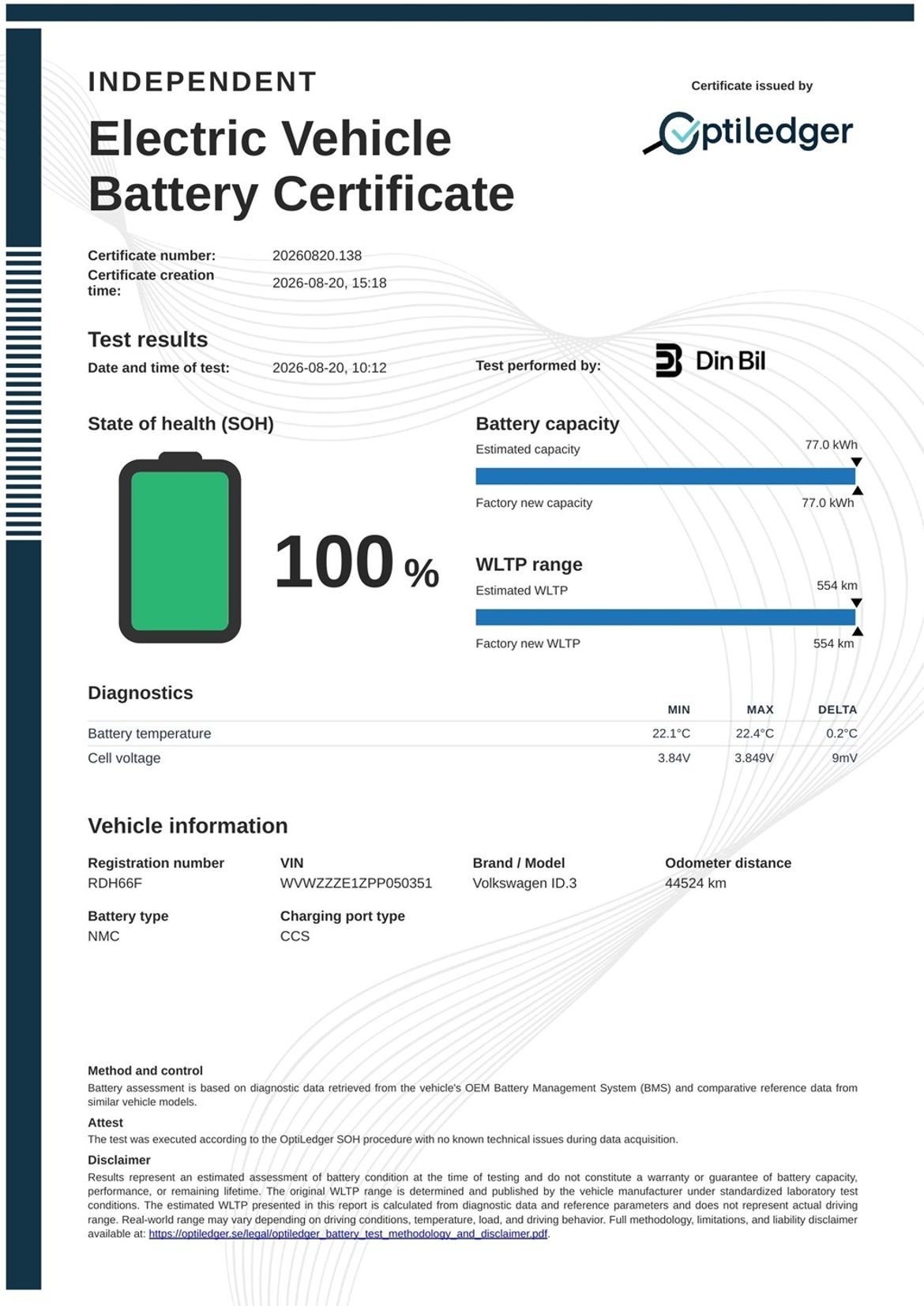Click charging port type value CCS
The height and width of the screenshot is (1306, 924).
[295, 936]
